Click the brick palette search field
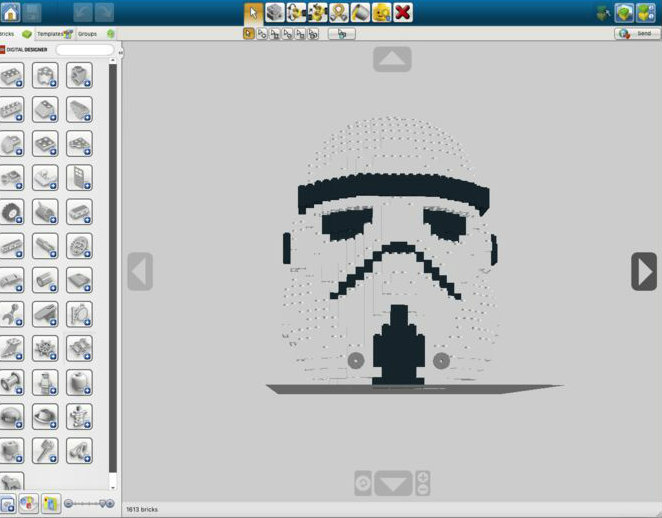 tap(85, 50)
